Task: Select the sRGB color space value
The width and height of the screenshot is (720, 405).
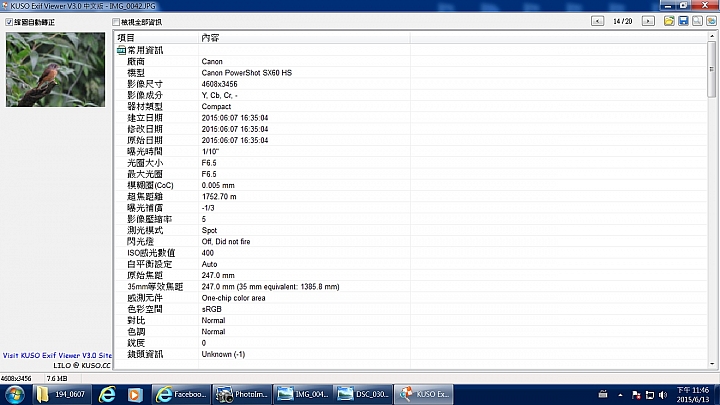Action: pos(211,309)
